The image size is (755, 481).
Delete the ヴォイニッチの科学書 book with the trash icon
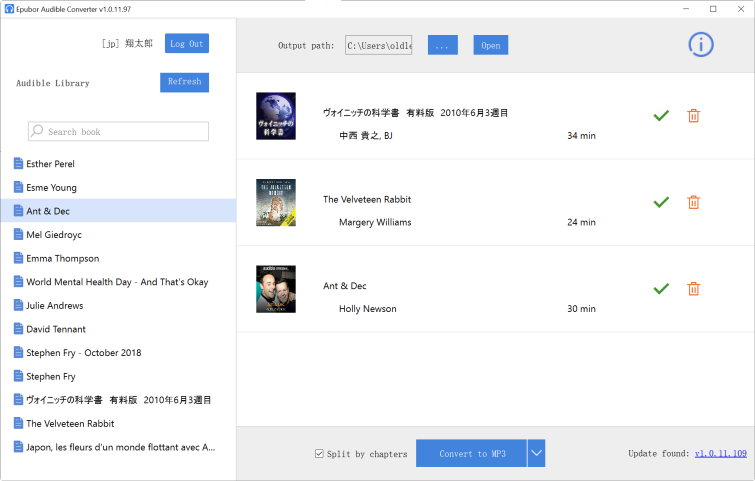[x=693, y=116]
